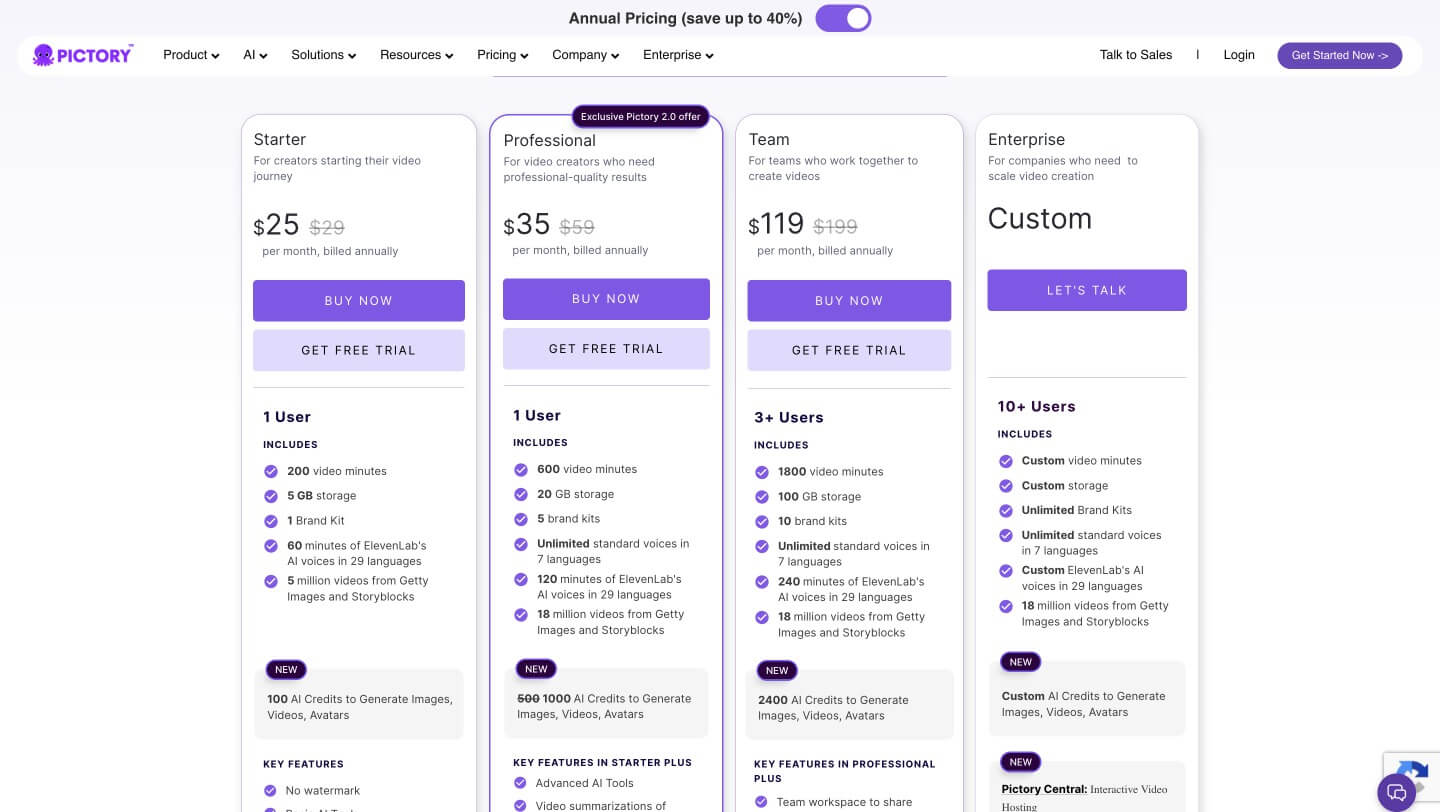Open the Company dropdown
1440x812 pixels.
coord(586,55)
